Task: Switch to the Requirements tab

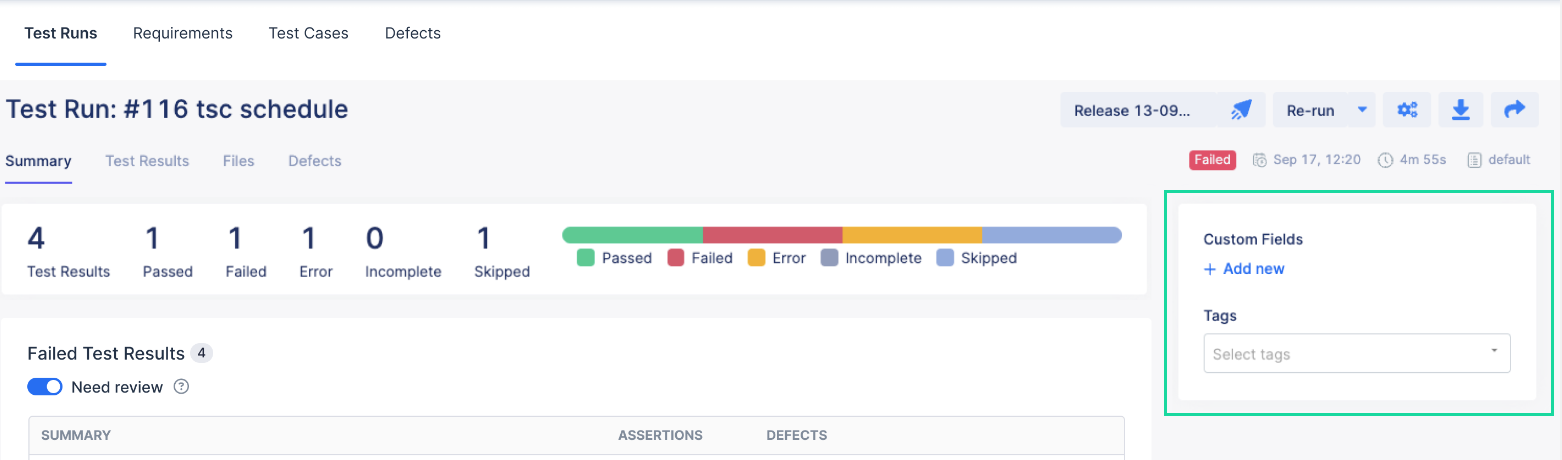Action: pyautogui.click(x=183, y=33)
